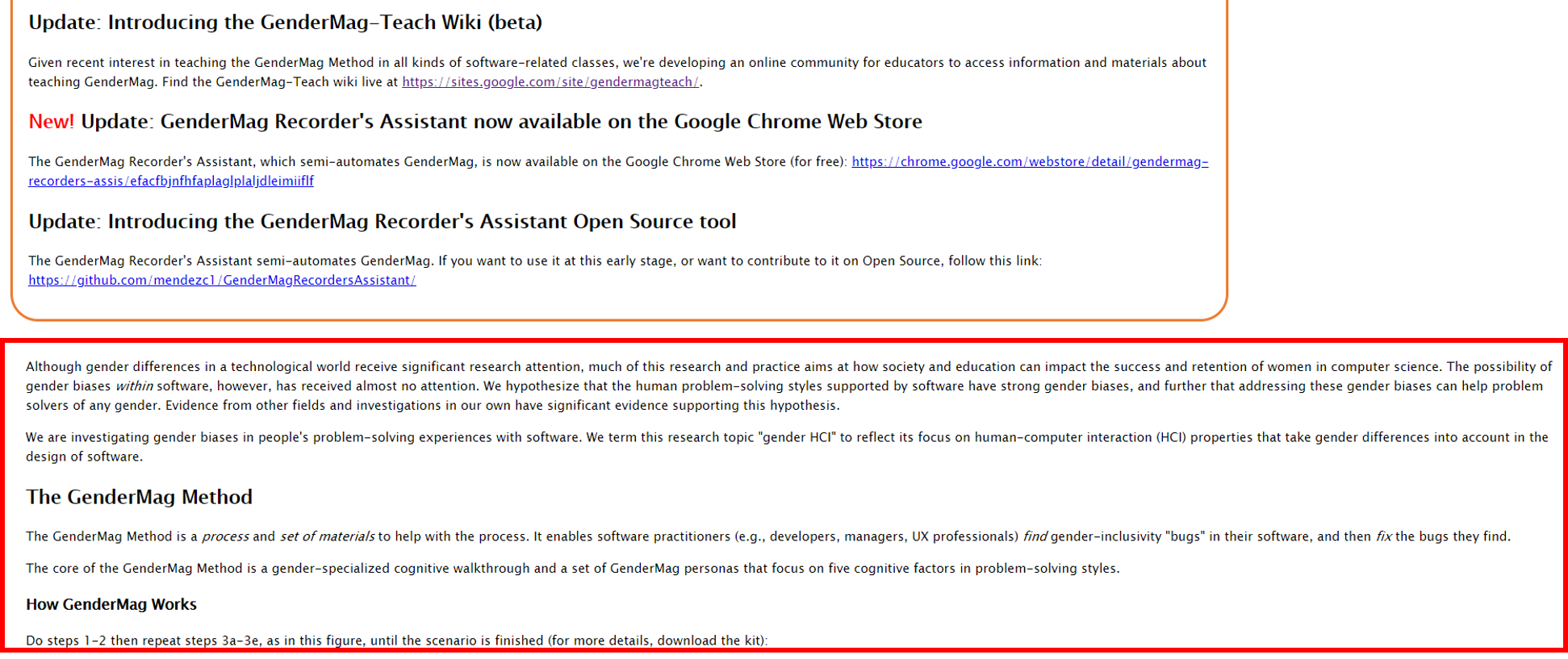
Task: Click the Google Chrome Web Store update heading
Action: pos(500,122)
